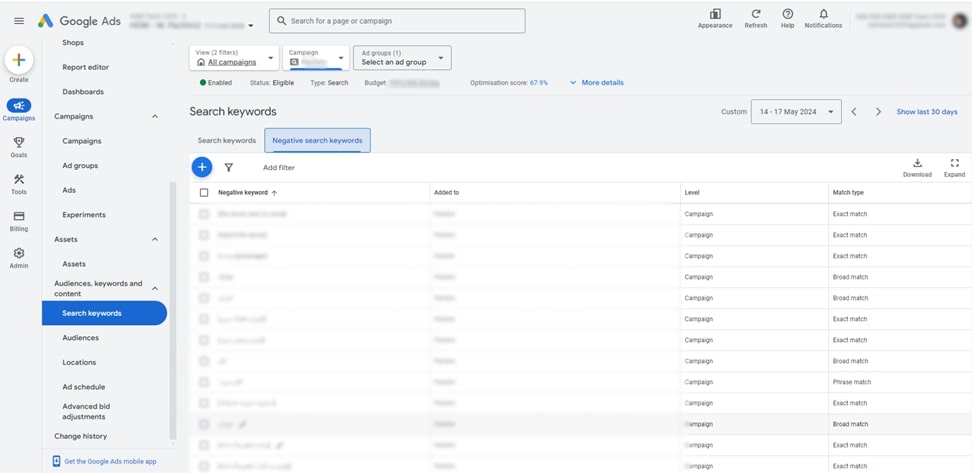Open Ad schedule in sidebar
This screenshot has height=473, width=972.
tap(84, 387)
